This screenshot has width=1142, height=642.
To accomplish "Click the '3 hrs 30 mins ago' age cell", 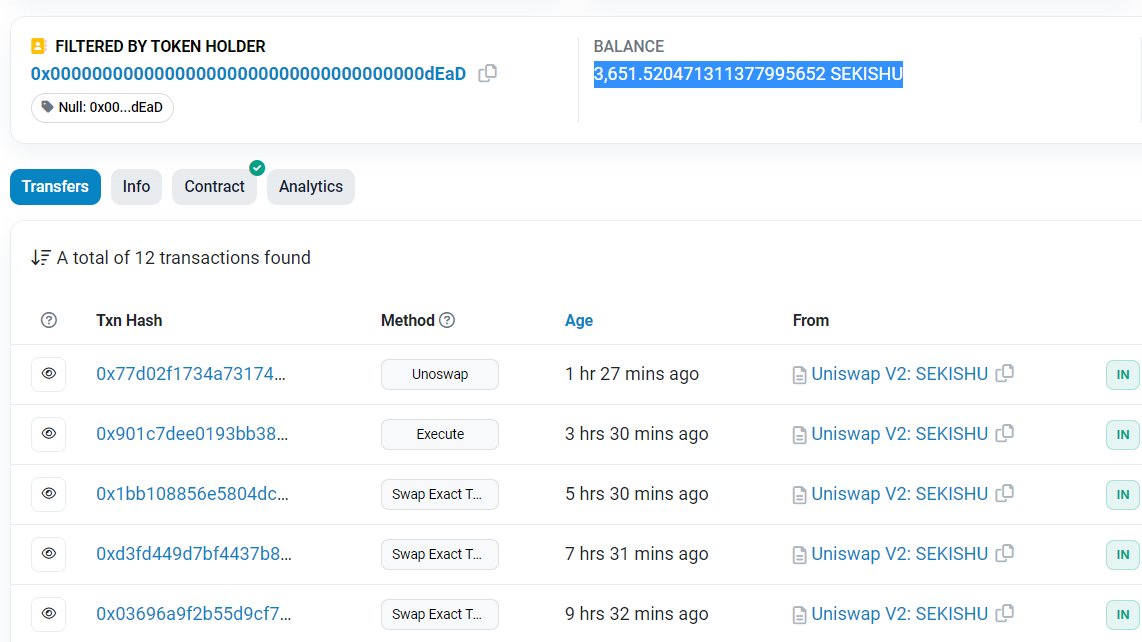I will coord(637,434).
